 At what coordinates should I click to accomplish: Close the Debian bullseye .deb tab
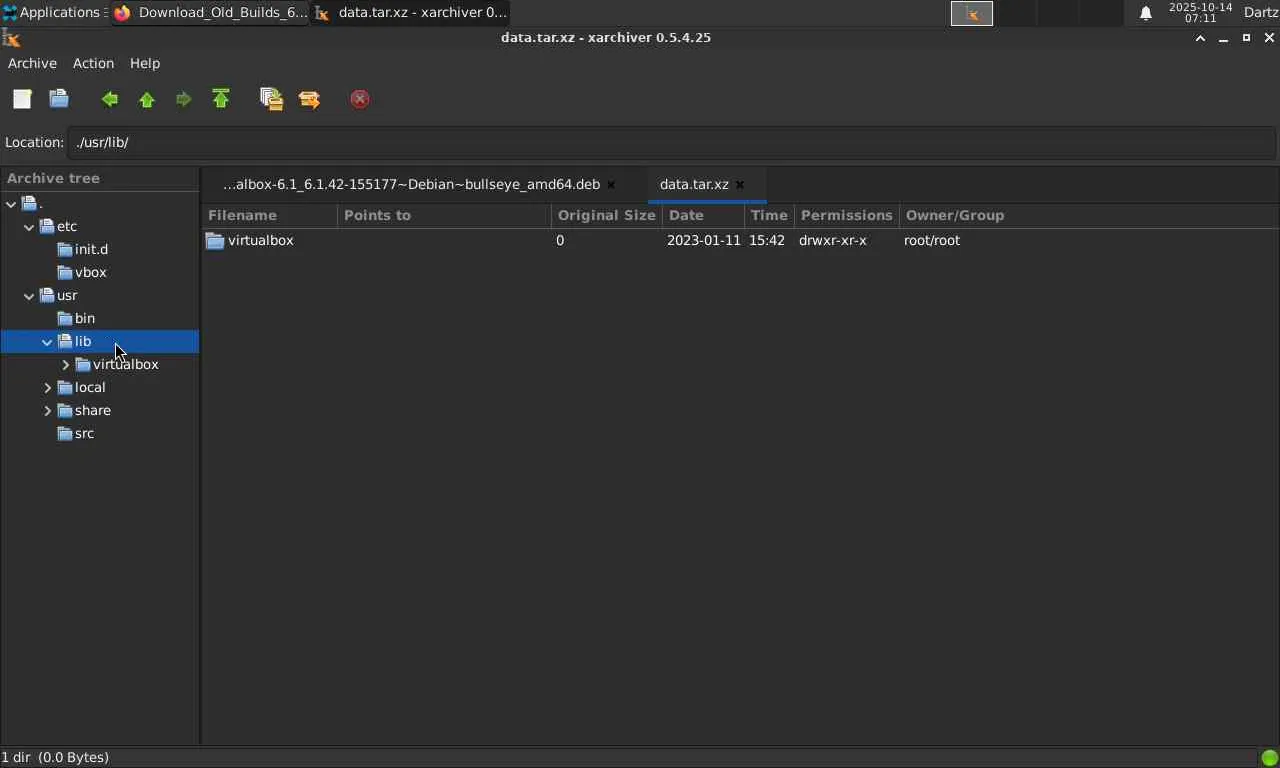(611, 185)
